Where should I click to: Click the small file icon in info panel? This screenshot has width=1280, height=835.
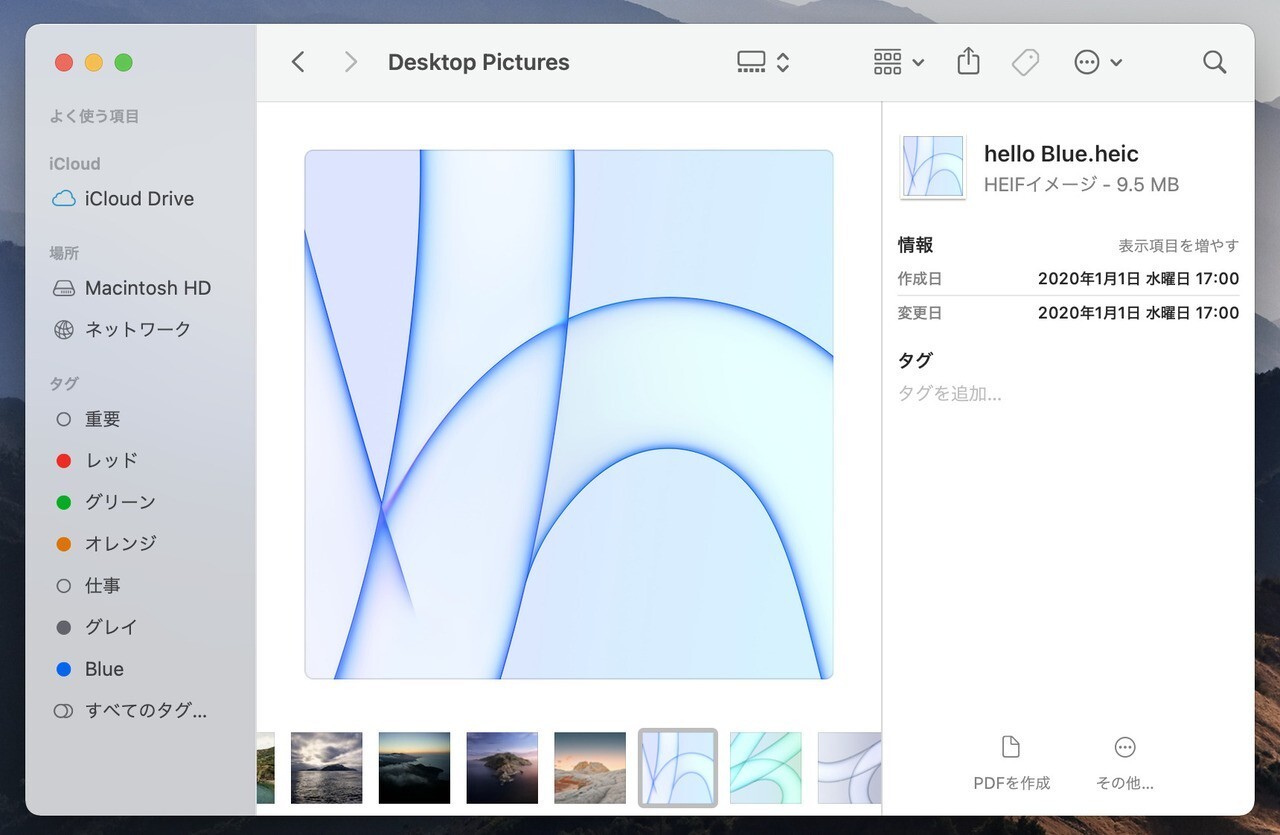(x=933, y=167)
